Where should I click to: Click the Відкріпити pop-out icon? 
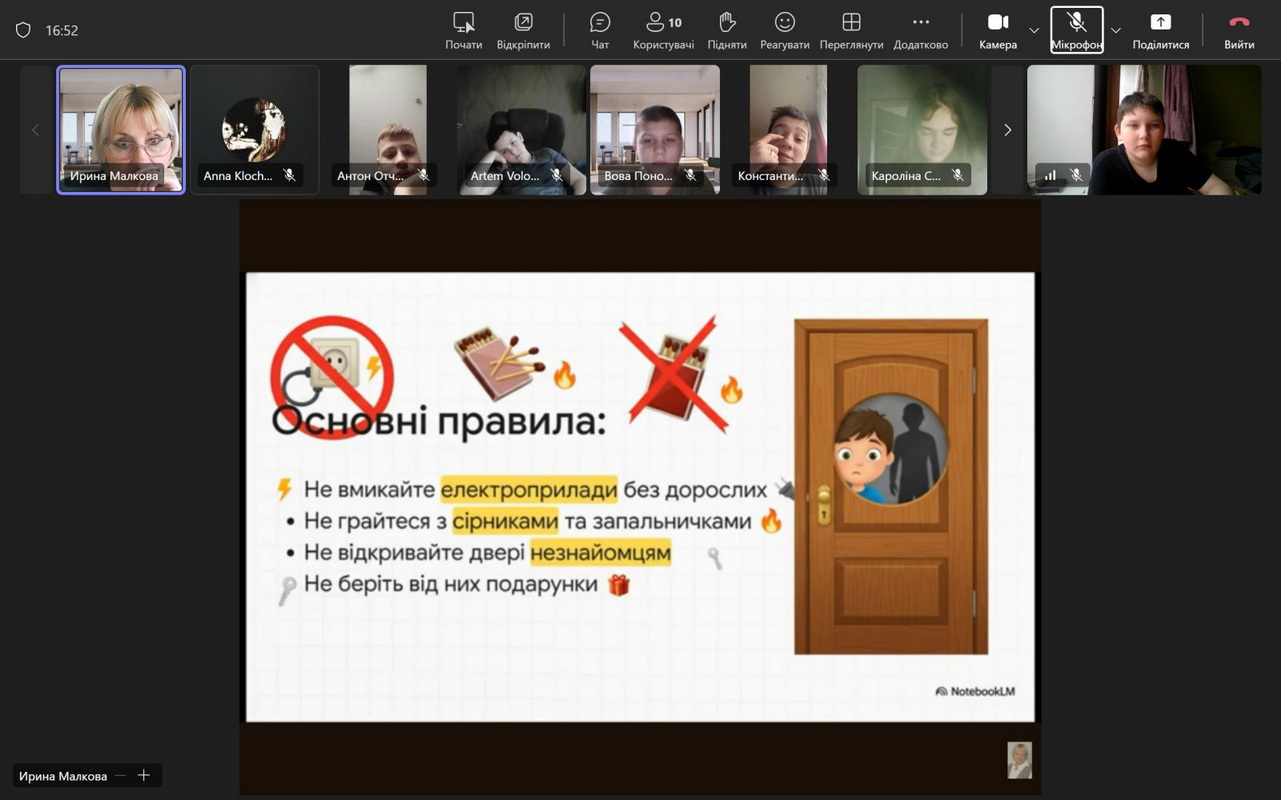(x=523, y=30)
